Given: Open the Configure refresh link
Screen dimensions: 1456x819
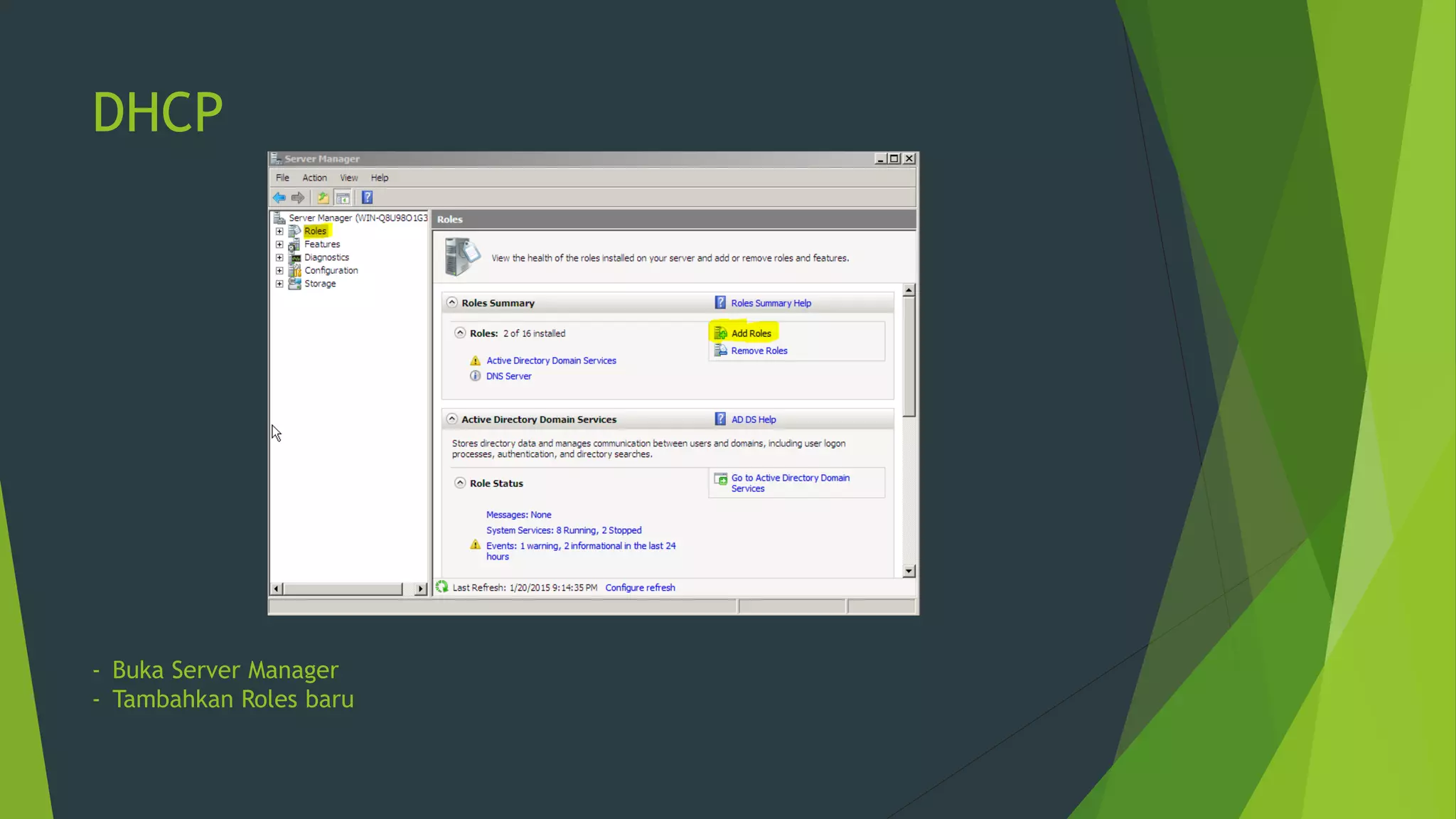Looking at the screenshot, I should point(640,587).
